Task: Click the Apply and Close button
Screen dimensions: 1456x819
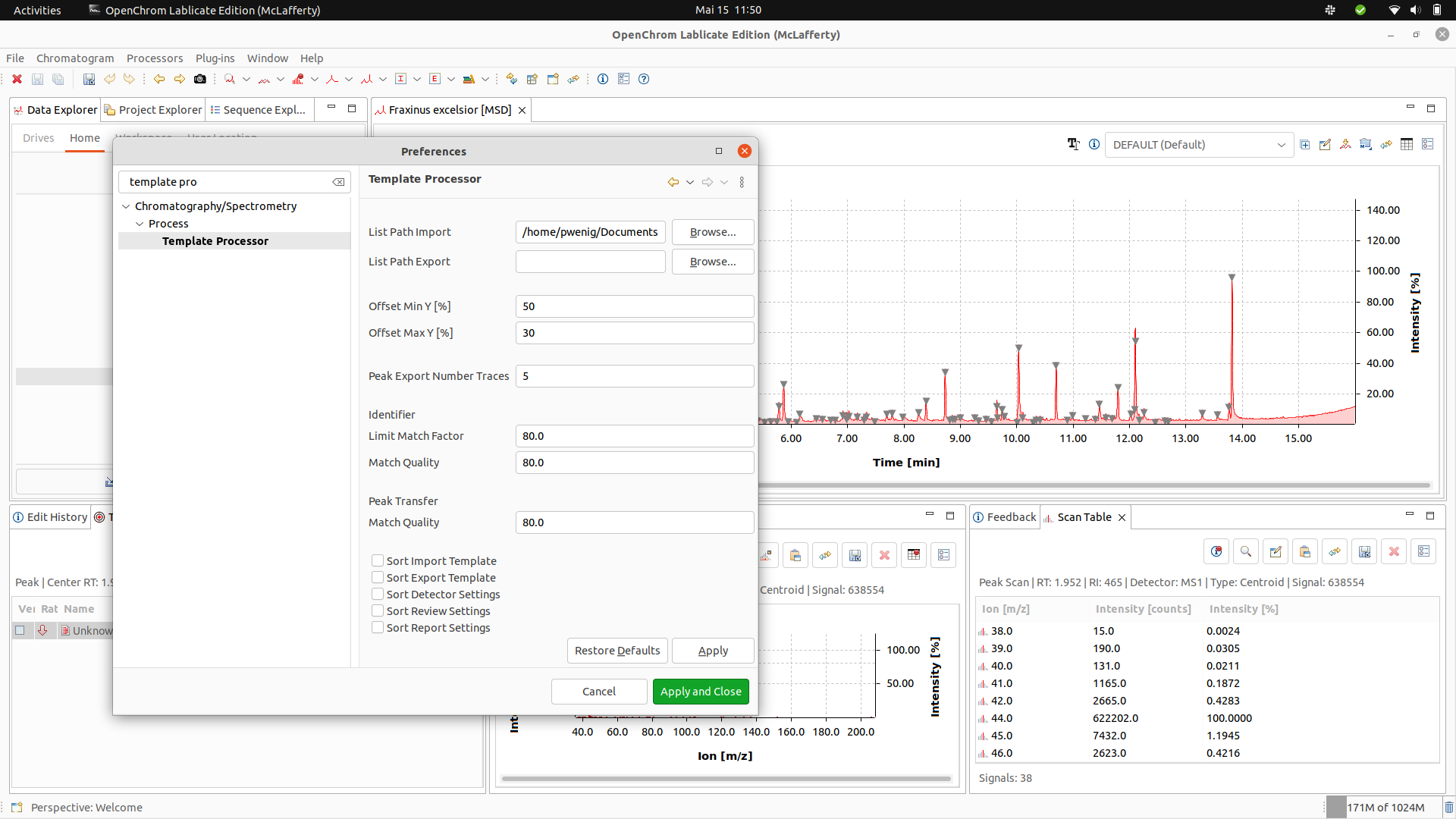Action: pyautogui.click(x=700, y=691)
